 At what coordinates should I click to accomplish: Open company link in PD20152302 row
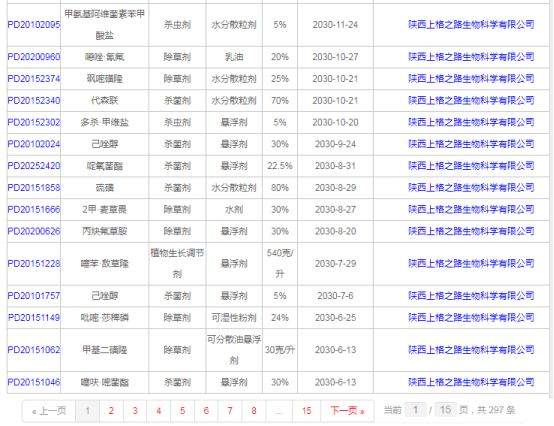click(471, 123)
